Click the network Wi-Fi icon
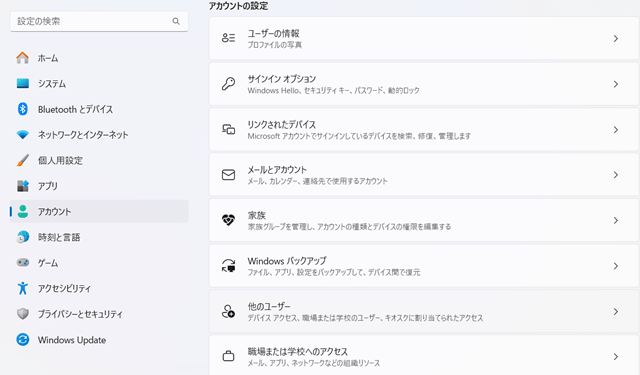Viewport: 640px width, 375px height. [x=22, y=135]
